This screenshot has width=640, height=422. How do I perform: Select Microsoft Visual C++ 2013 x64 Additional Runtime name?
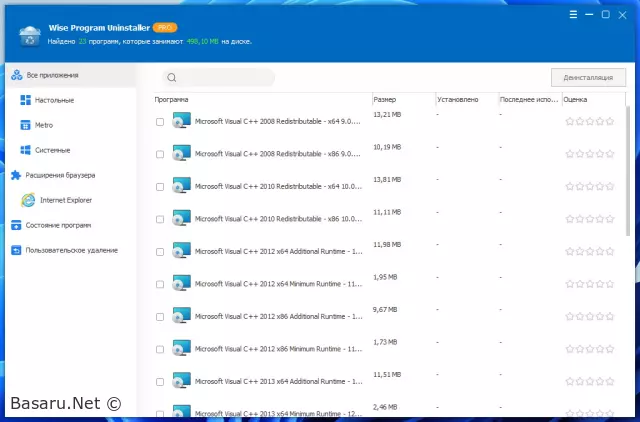[x=278, y=382]
